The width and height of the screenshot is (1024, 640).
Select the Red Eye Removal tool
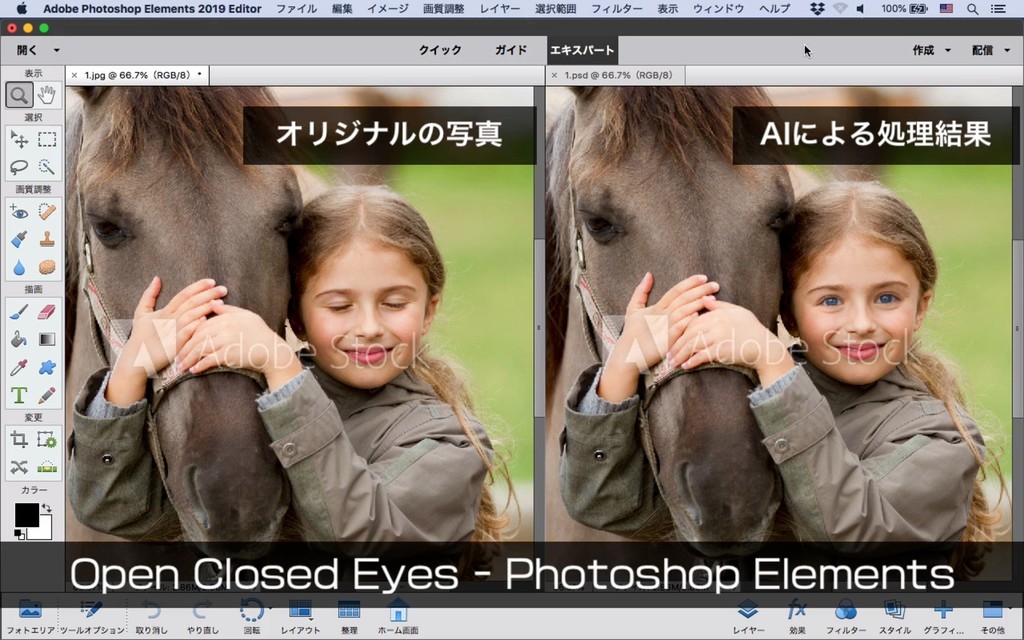click(x=19, y=212)
